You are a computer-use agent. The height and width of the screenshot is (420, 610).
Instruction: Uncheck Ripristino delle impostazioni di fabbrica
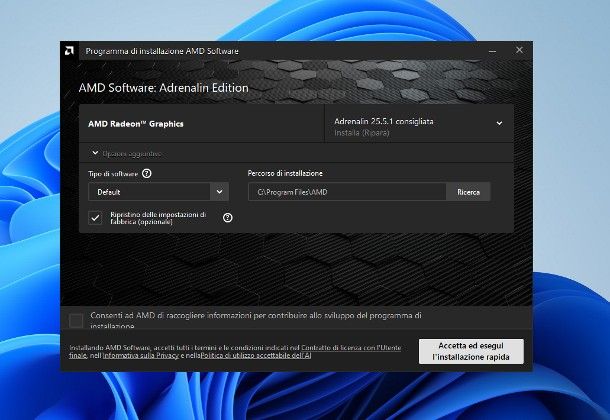(x=95, y=217)
